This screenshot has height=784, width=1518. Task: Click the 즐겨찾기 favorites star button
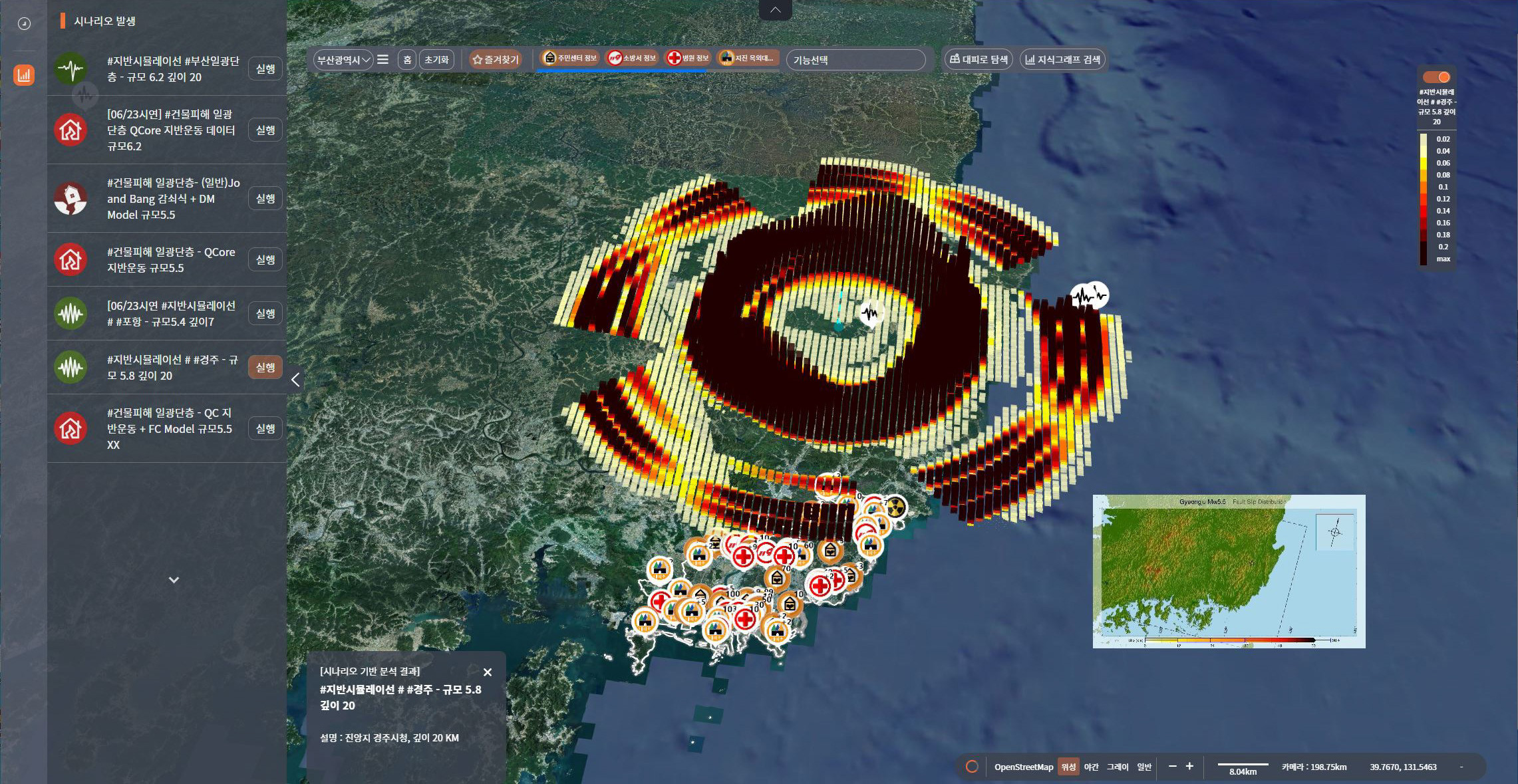point(495,60)
